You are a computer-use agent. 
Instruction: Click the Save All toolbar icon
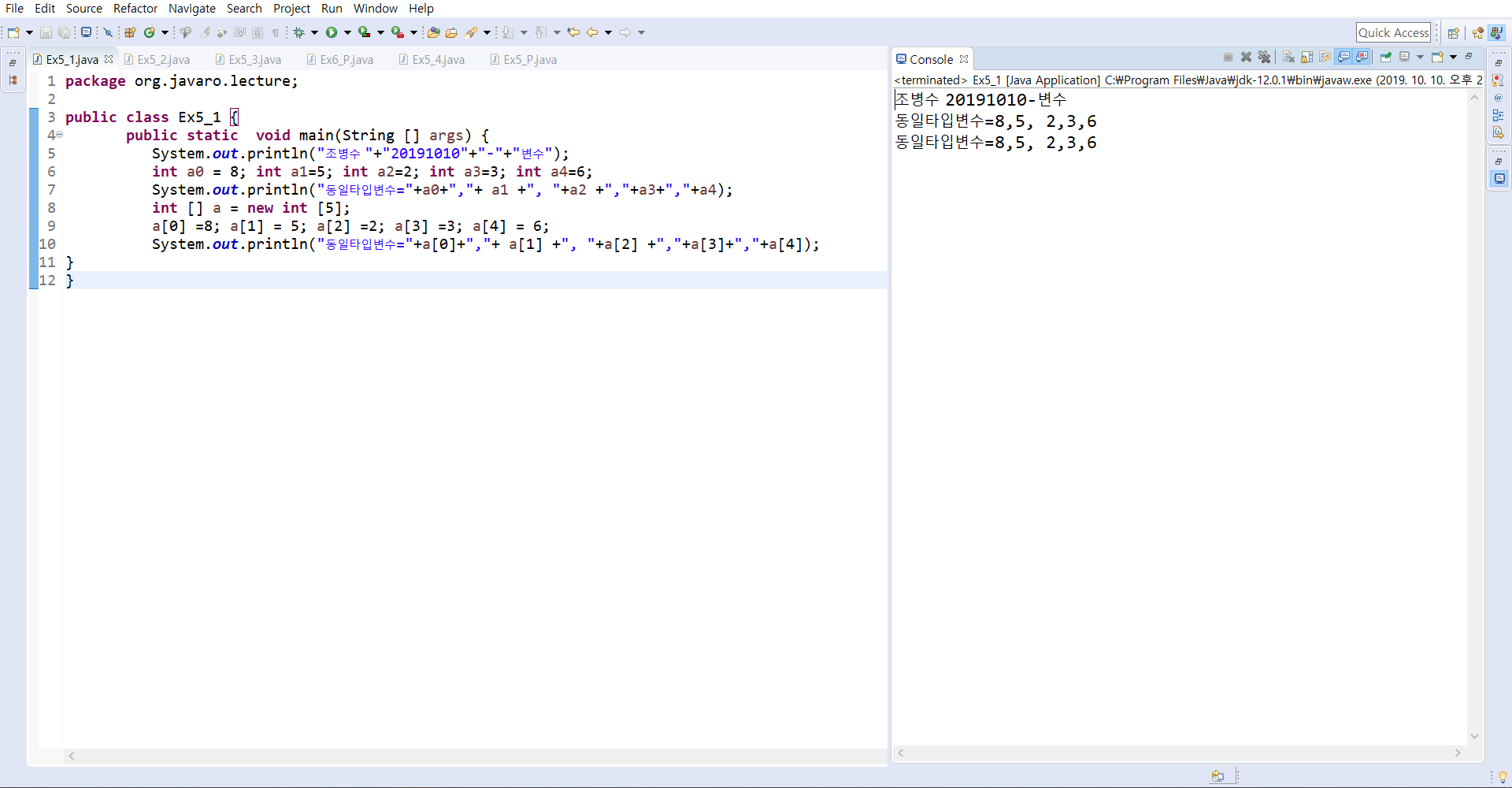[x=65, y=32]
